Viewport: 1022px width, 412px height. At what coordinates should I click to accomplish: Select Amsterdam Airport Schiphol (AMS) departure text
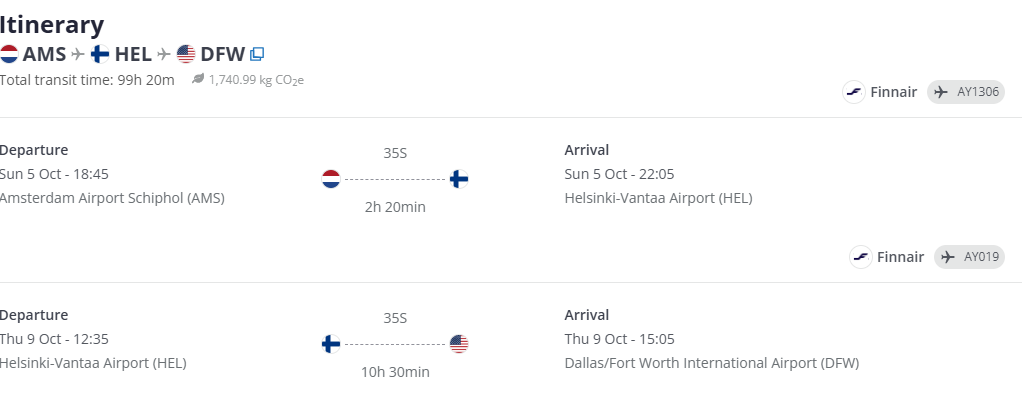coord(112,198)
